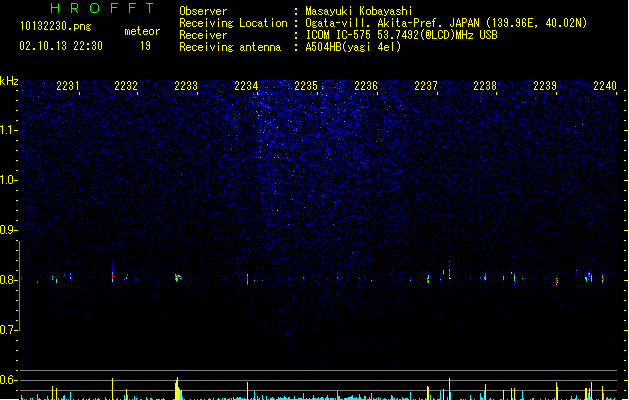
Task: Click the Observer field label
Action: (203, 11)
